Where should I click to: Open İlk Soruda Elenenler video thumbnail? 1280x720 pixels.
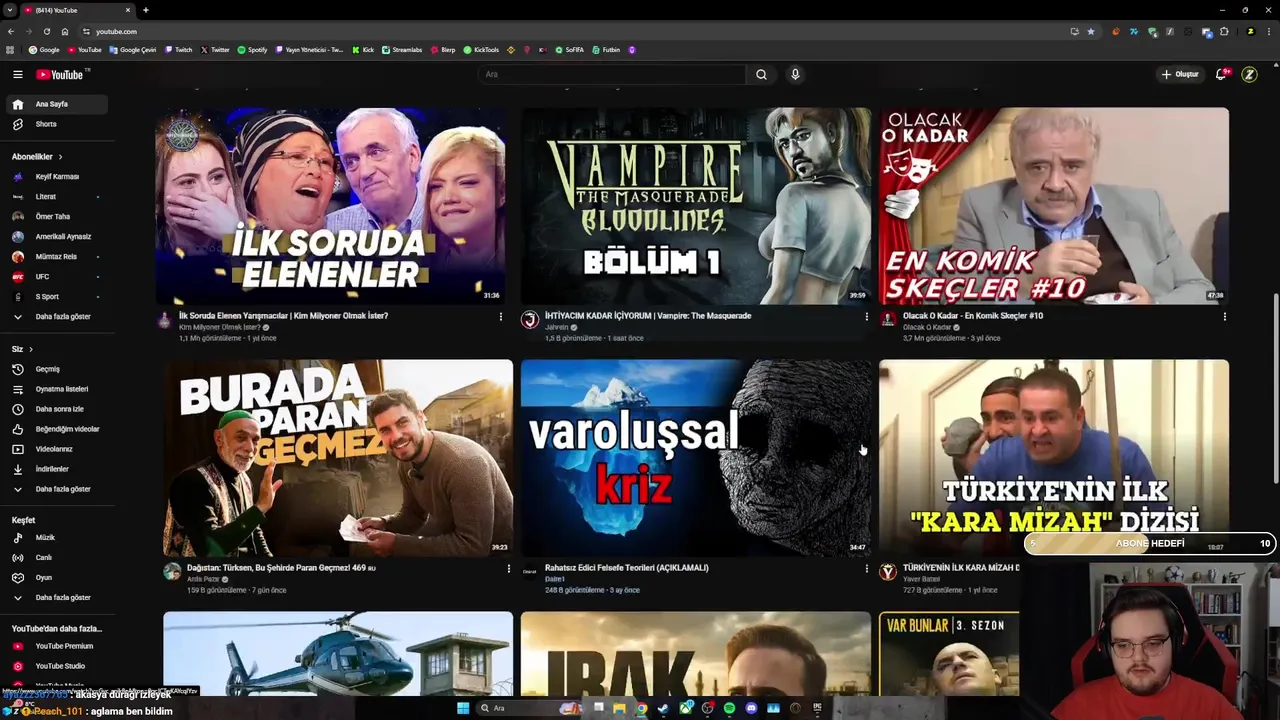pyautogui.click(x=330, y=206)
